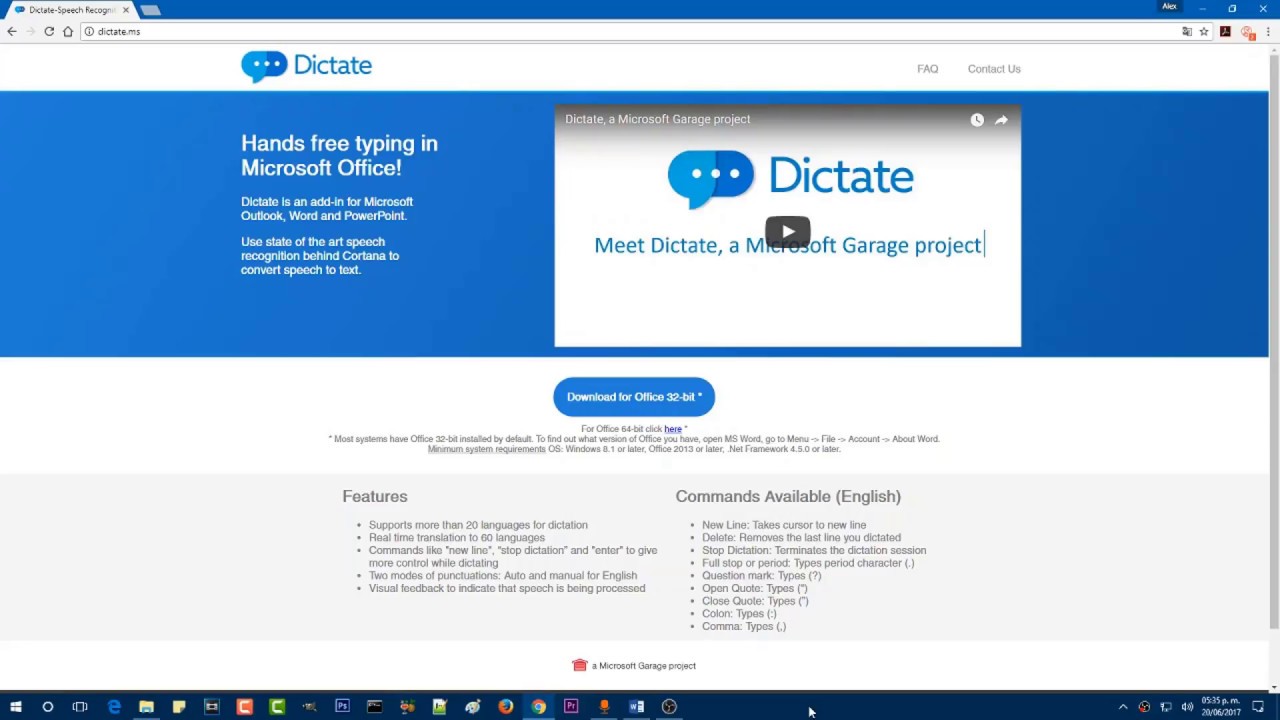1280x720 pixels.
Task: Click 'Commands Available (English)' heading
Action: [788, 497]
